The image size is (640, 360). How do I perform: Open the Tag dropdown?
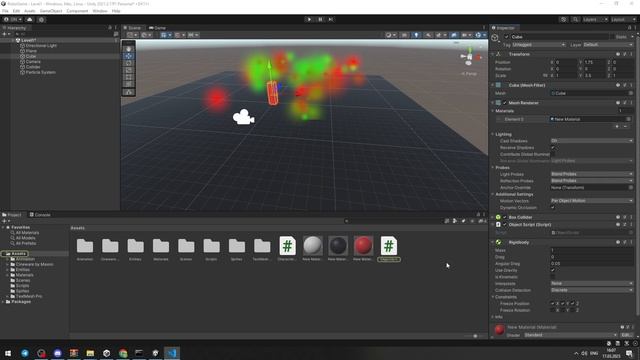point(538,44)
